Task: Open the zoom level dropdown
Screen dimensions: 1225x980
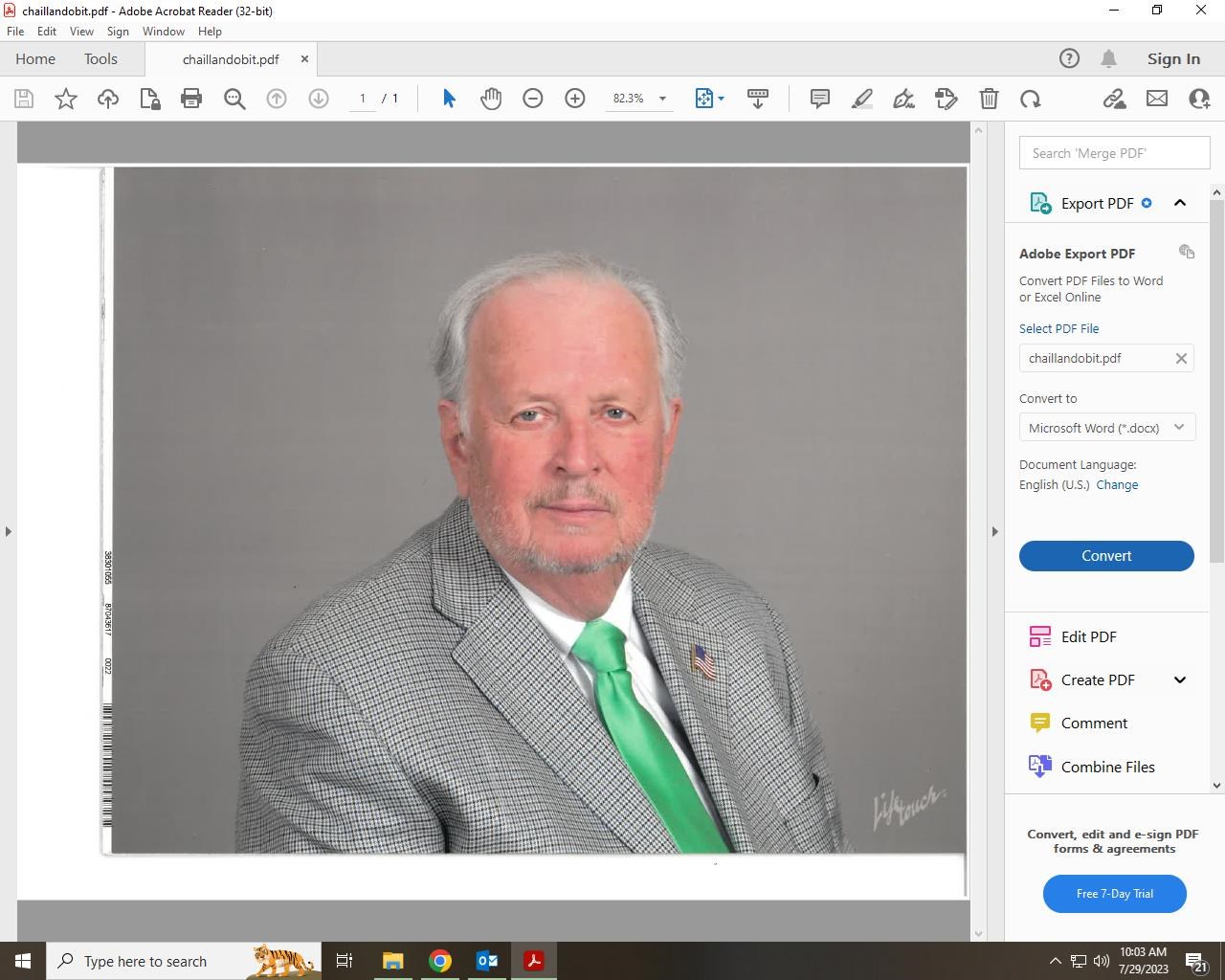Action: pos(662,99)
